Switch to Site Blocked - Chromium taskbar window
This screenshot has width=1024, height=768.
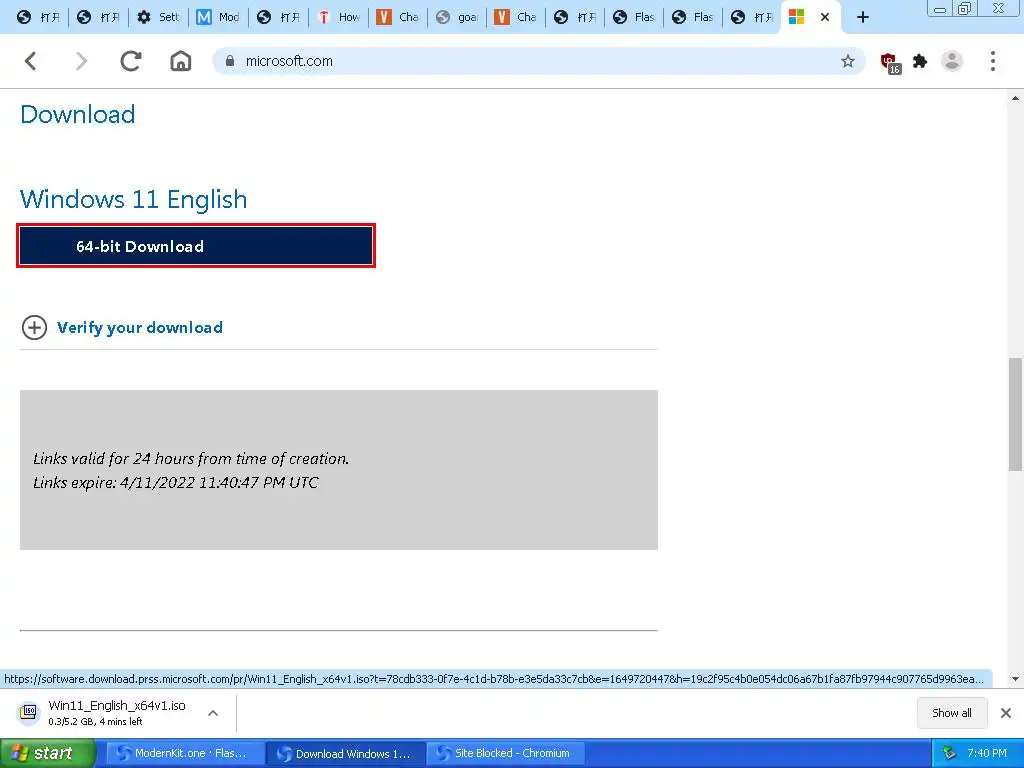[507, 753]
